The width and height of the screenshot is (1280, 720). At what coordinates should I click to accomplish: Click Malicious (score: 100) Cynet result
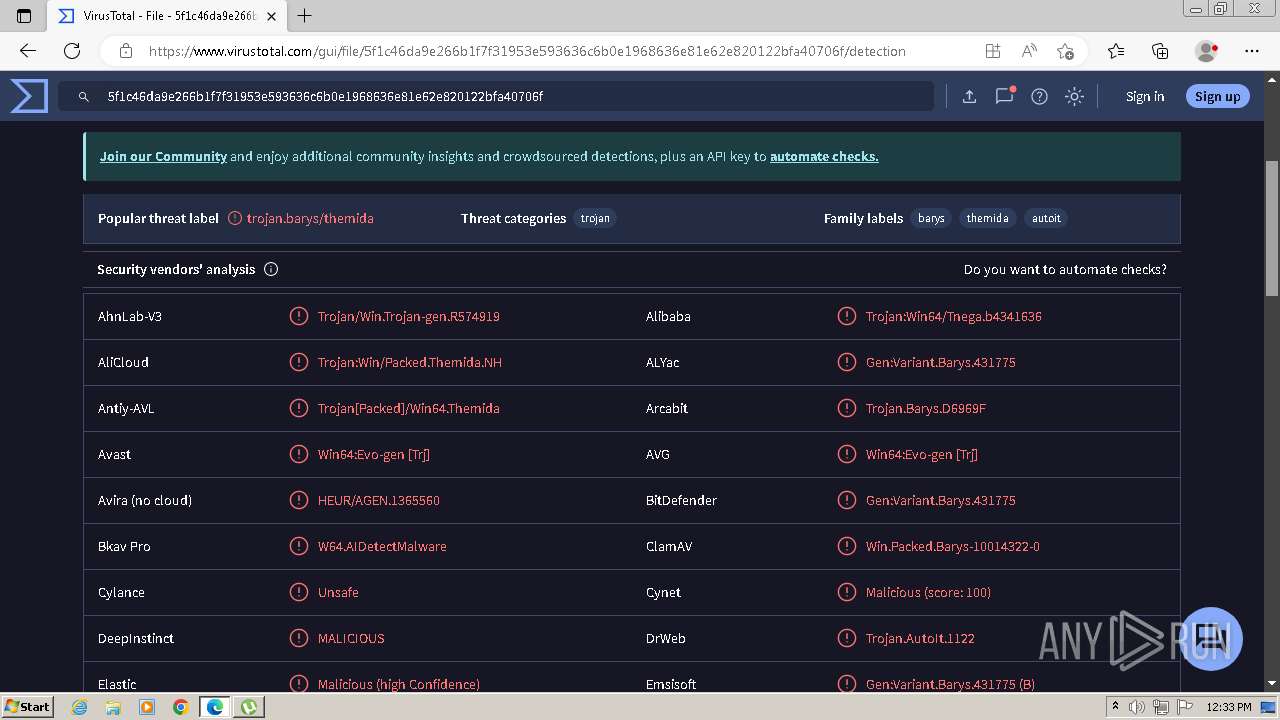929,592
